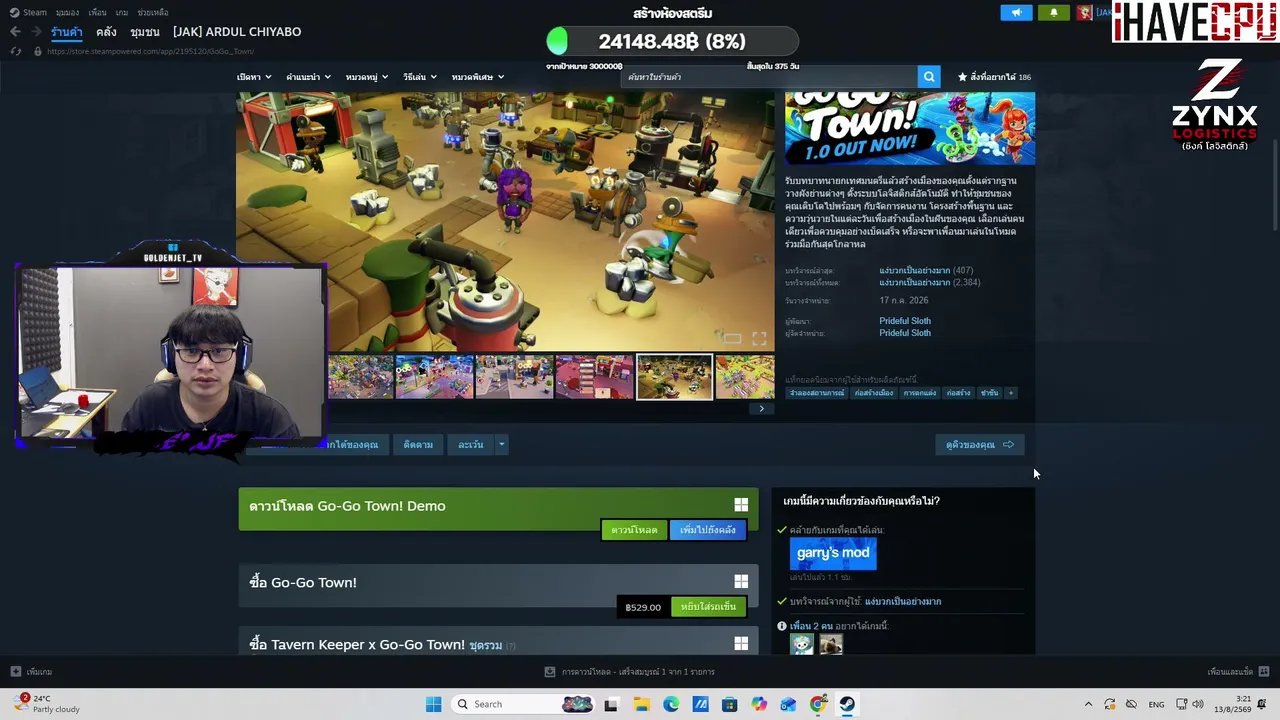Click the Windows taskbar Search box

pos(522,704)
